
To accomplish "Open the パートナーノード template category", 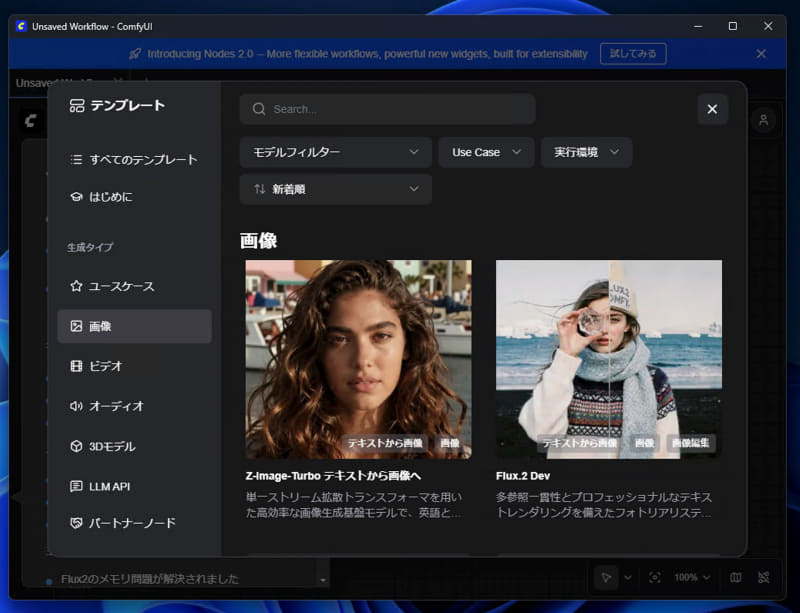I will [120, 523].
